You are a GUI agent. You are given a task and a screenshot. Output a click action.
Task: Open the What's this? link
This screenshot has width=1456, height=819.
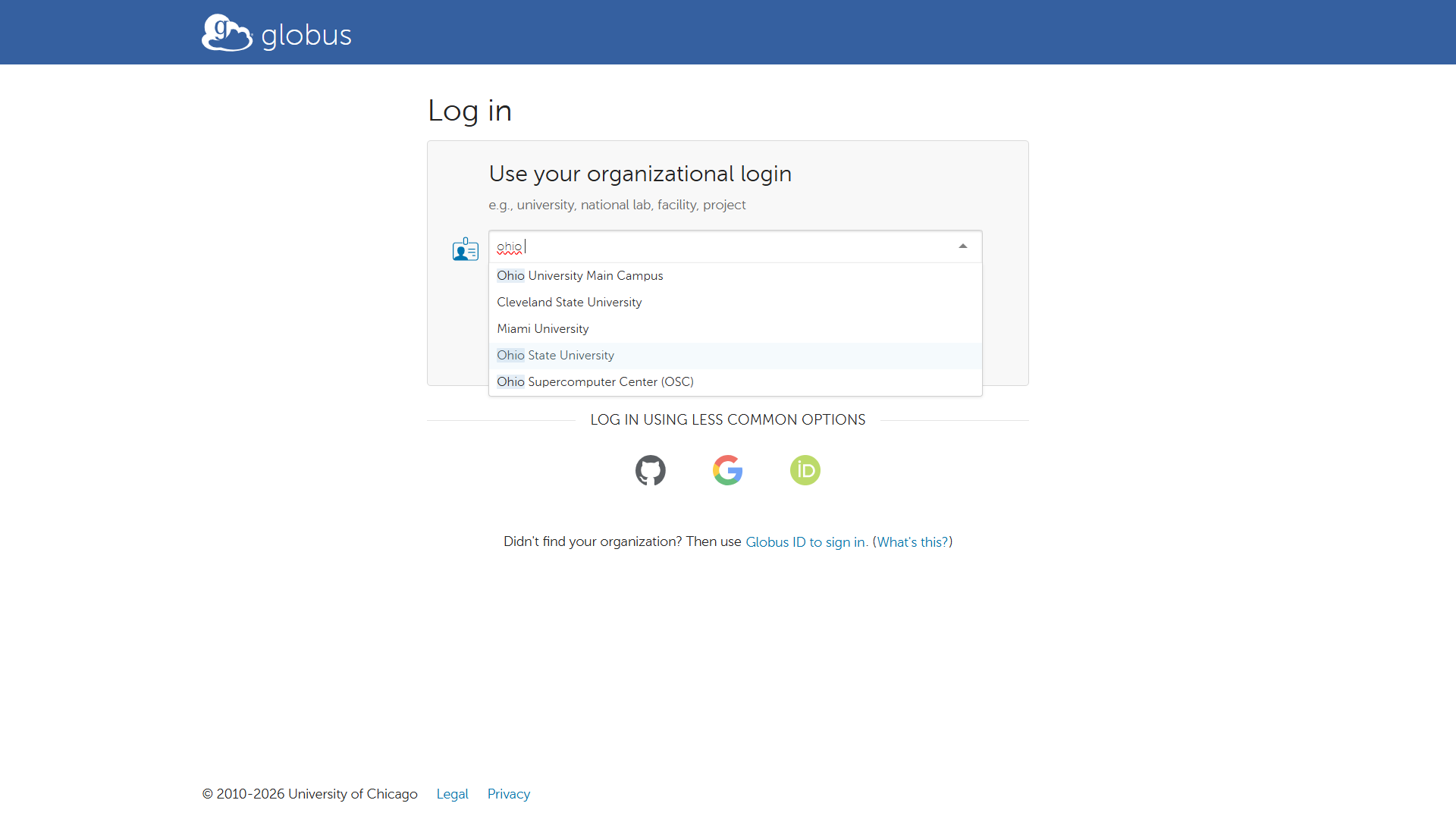[x=912, y=542]
